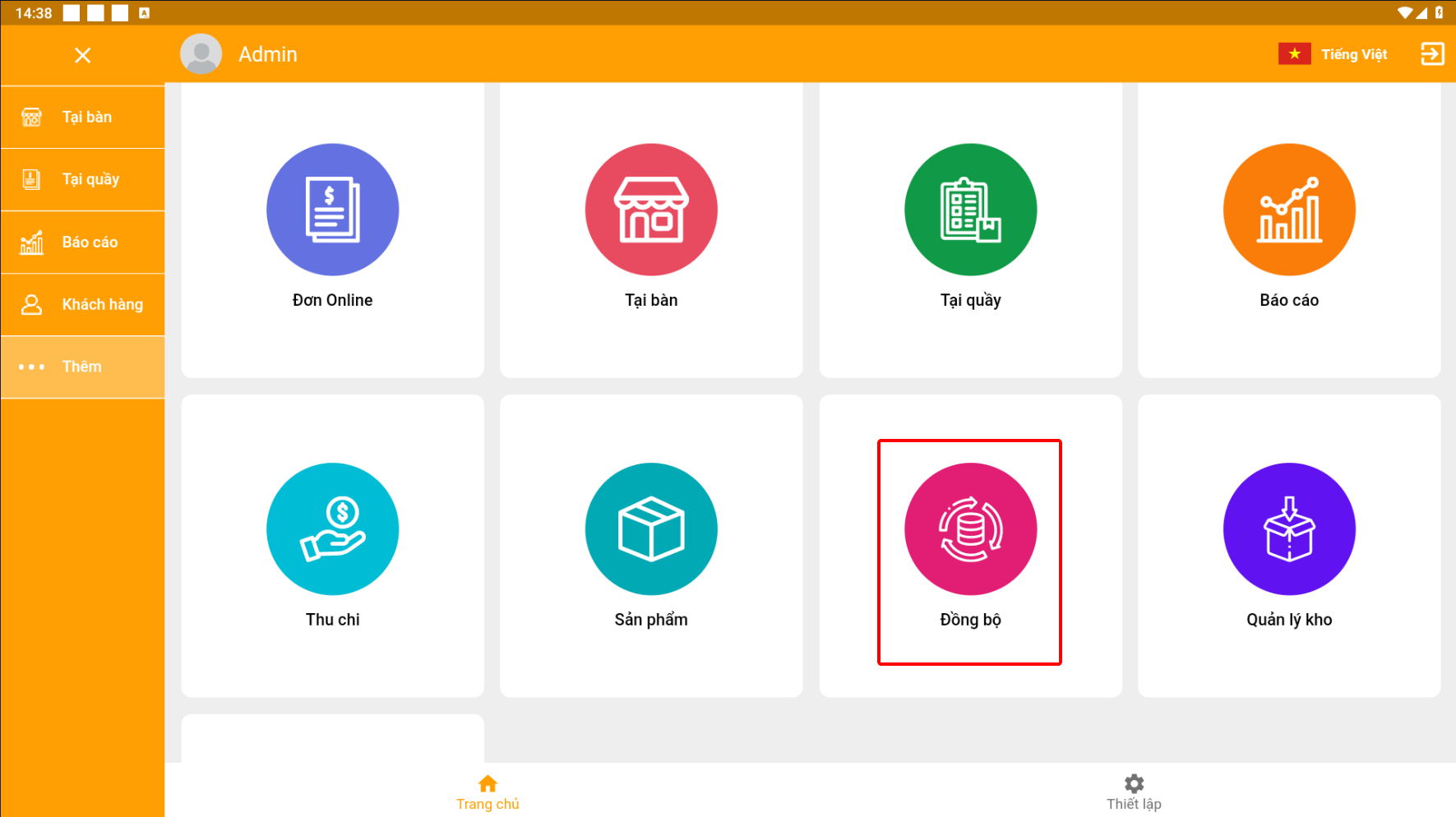Tap the pink Đồng bộ sync icon
This screenshot has height=817, width=1456.
point(970,529)
